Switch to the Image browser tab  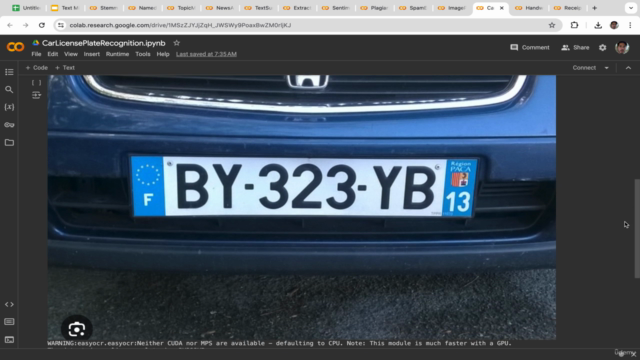(452, 8)
